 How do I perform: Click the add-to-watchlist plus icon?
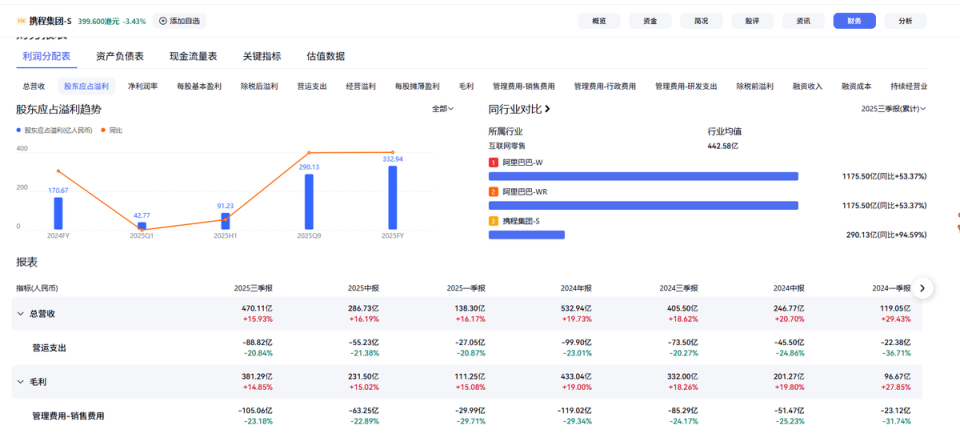pyautogui.click(x=163, y=21)
